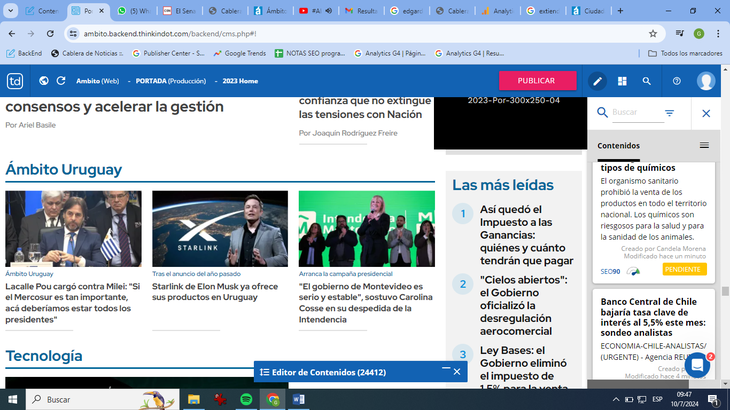This screenshot has height=410, width=730.
Task: Open NOTAS SEO bookmark
Action: point(310,54)
